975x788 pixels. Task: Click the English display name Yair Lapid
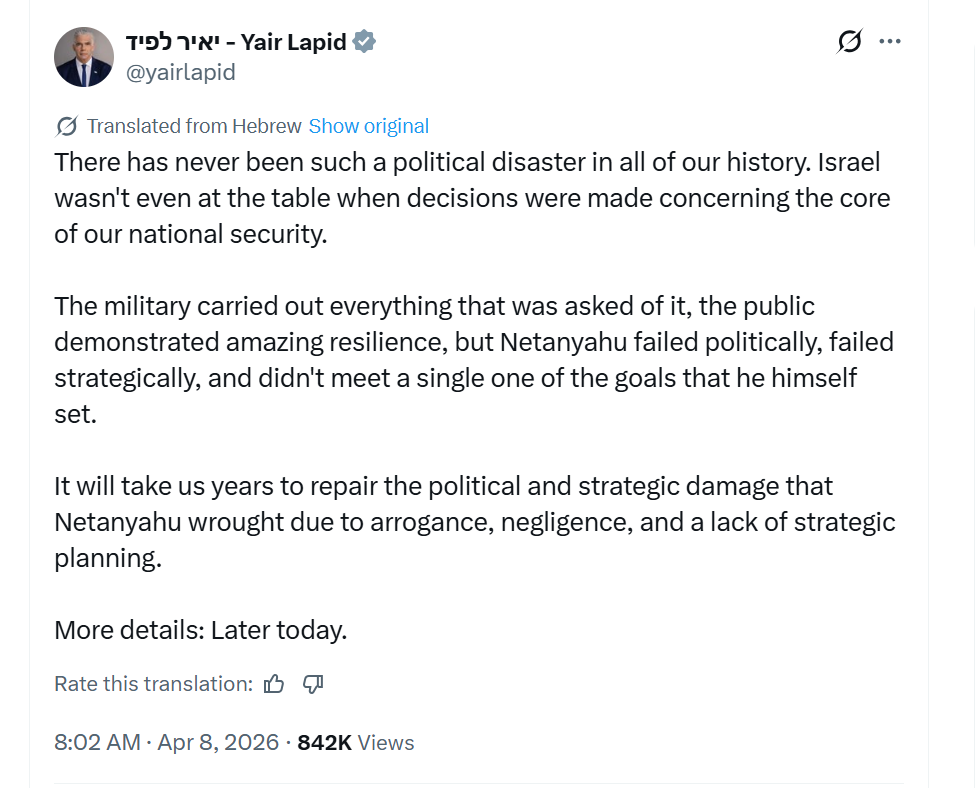coord(293,42)
